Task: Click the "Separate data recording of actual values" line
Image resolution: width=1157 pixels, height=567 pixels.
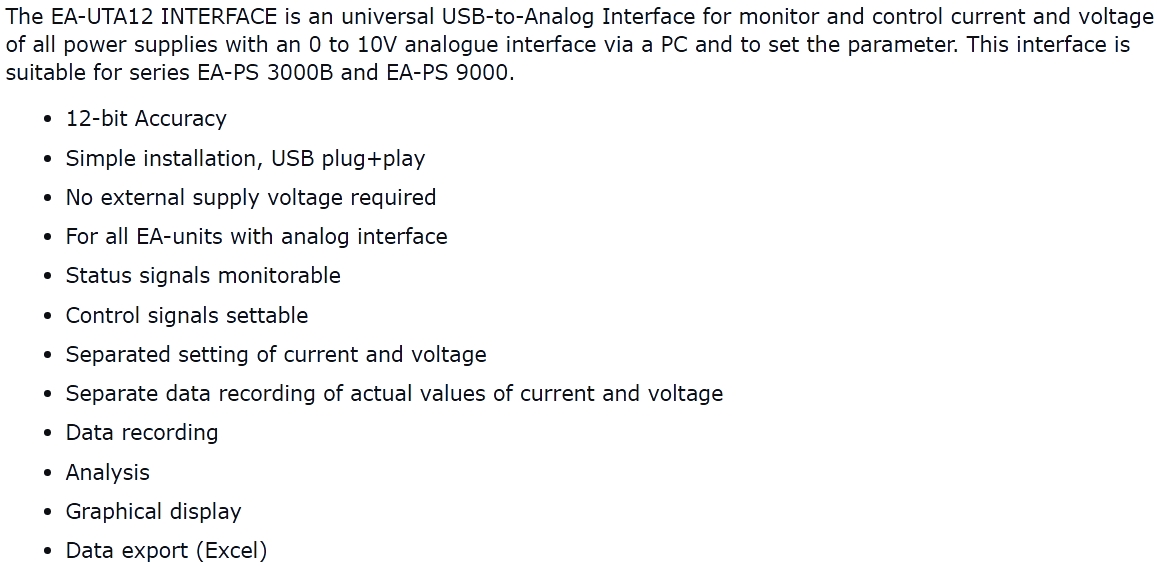Action: coord(394,394)
